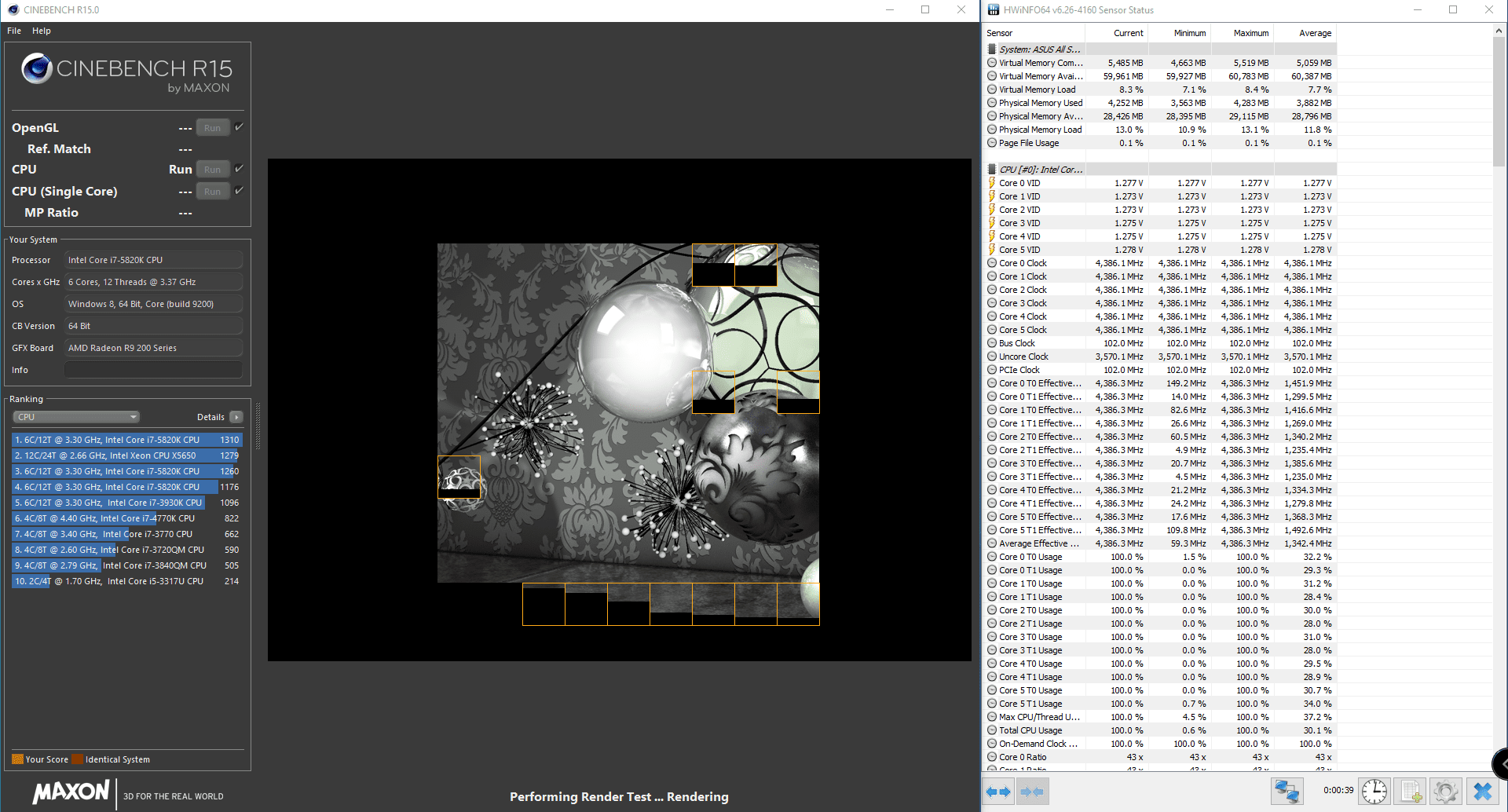Select the Intel Xeon CPU X5650 ranking row
1508x812 pixels.
pyautogui.click(x=126, y=455)
